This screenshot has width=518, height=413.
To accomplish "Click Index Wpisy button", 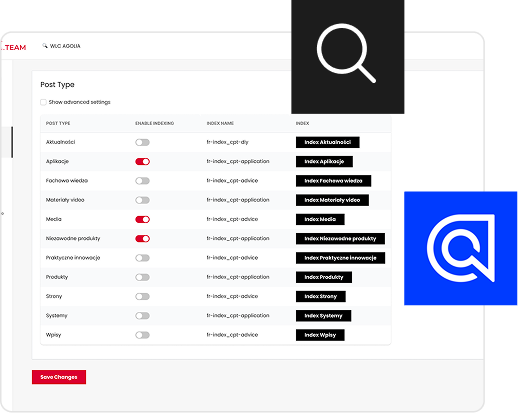I will 320,335.
